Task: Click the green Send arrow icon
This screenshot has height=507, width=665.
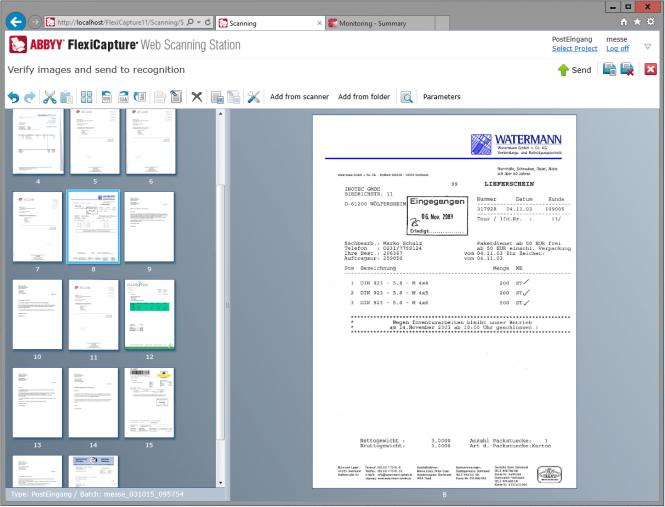Action: [x=563, y=70]
